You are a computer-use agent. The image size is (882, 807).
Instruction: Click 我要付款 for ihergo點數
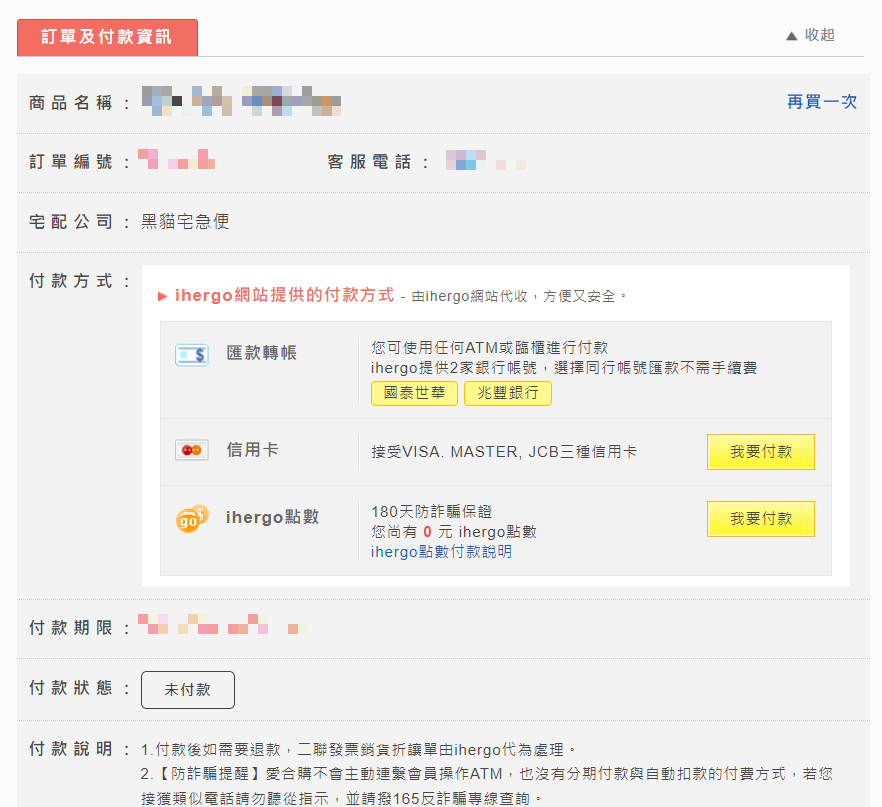pos(760,519)
